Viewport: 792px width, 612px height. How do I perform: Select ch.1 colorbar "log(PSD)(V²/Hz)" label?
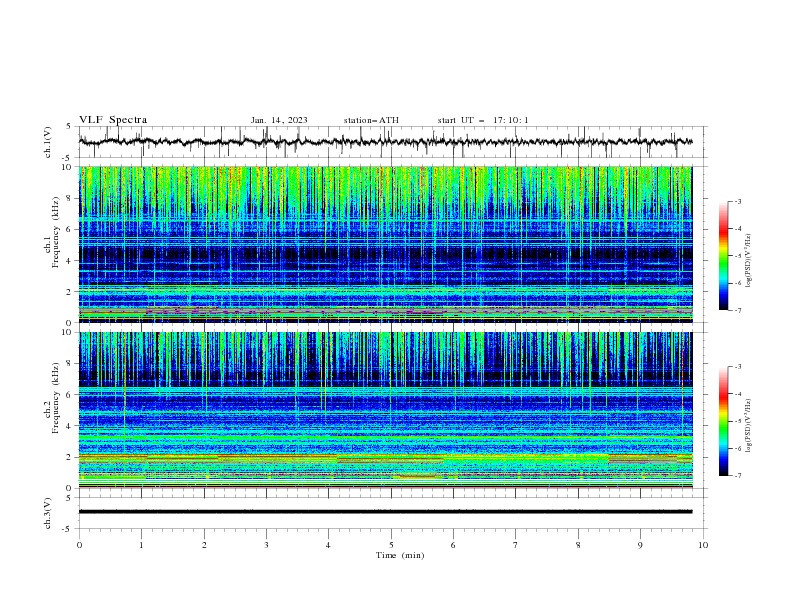748,261
